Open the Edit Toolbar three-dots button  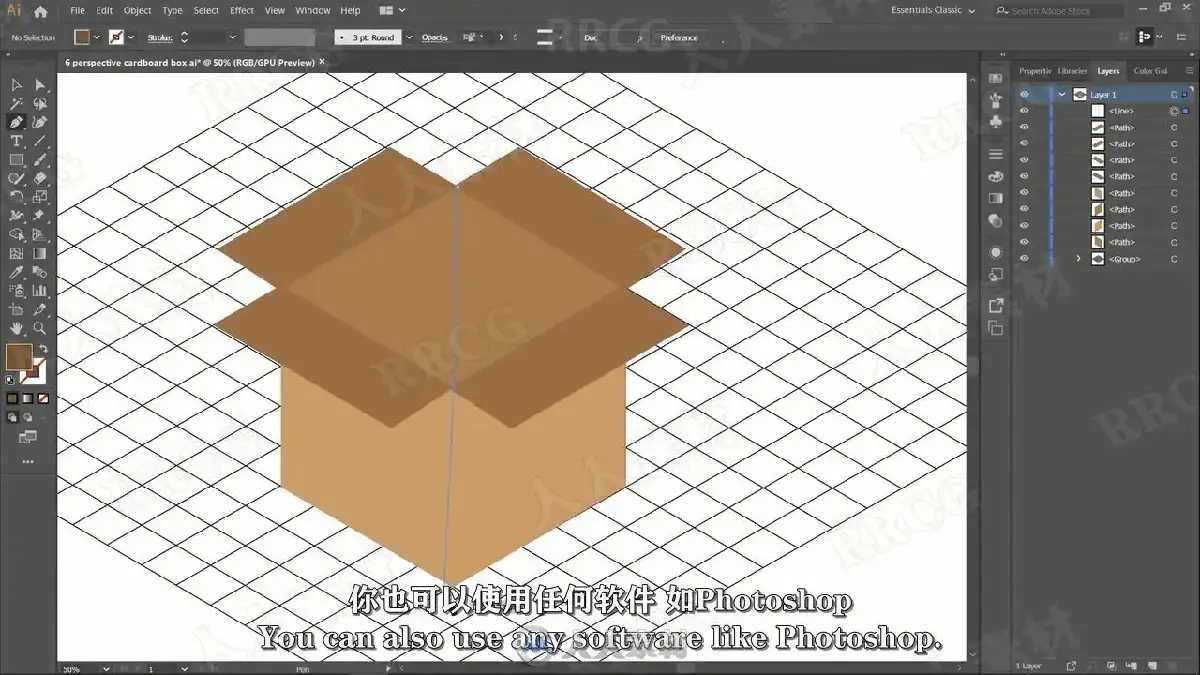(27, 462)
